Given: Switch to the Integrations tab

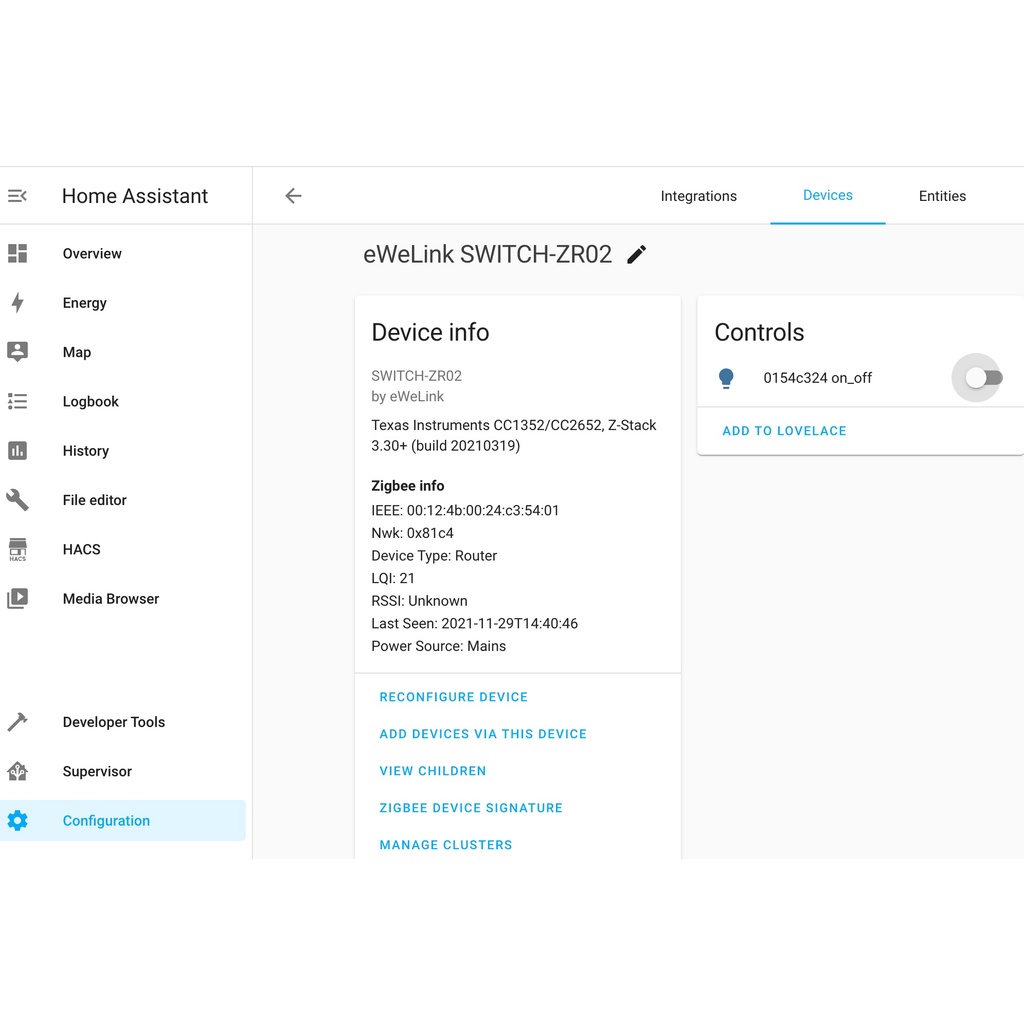Looking at the screenshot, I should click(698, 196).
